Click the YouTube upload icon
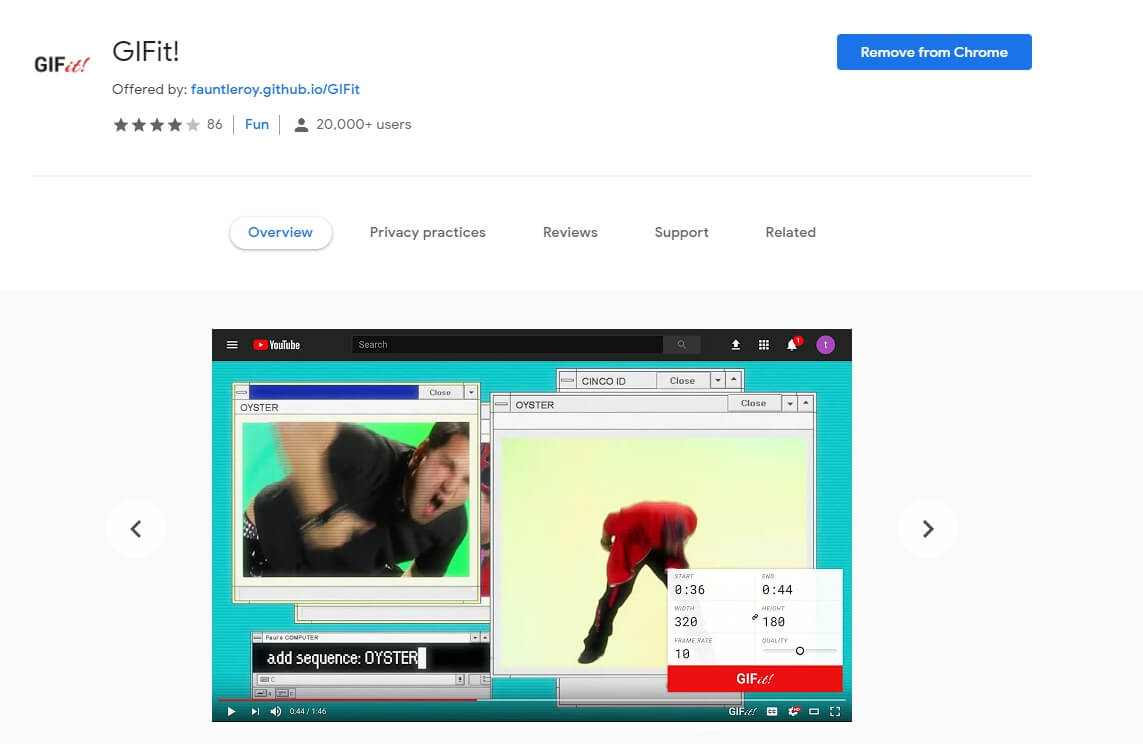 tap(736, 345)
